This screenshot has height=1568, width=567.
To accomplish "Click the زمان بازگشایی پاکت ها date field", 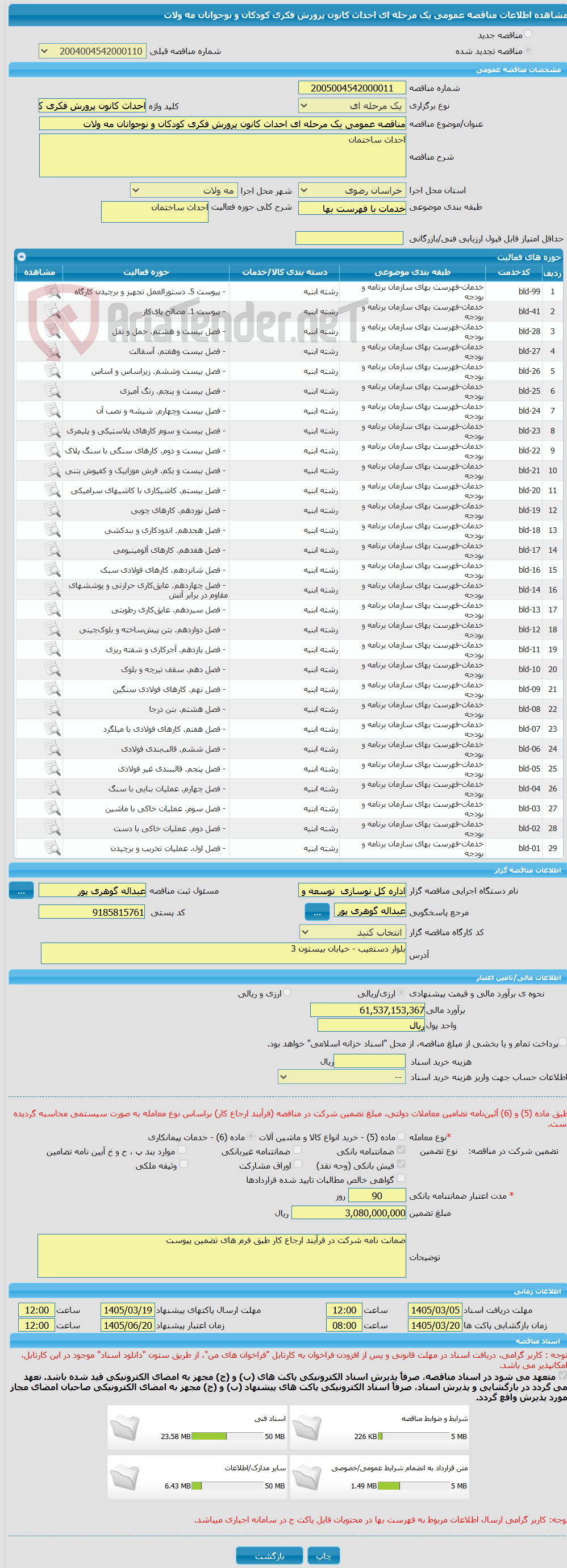I will [435, 1325].
